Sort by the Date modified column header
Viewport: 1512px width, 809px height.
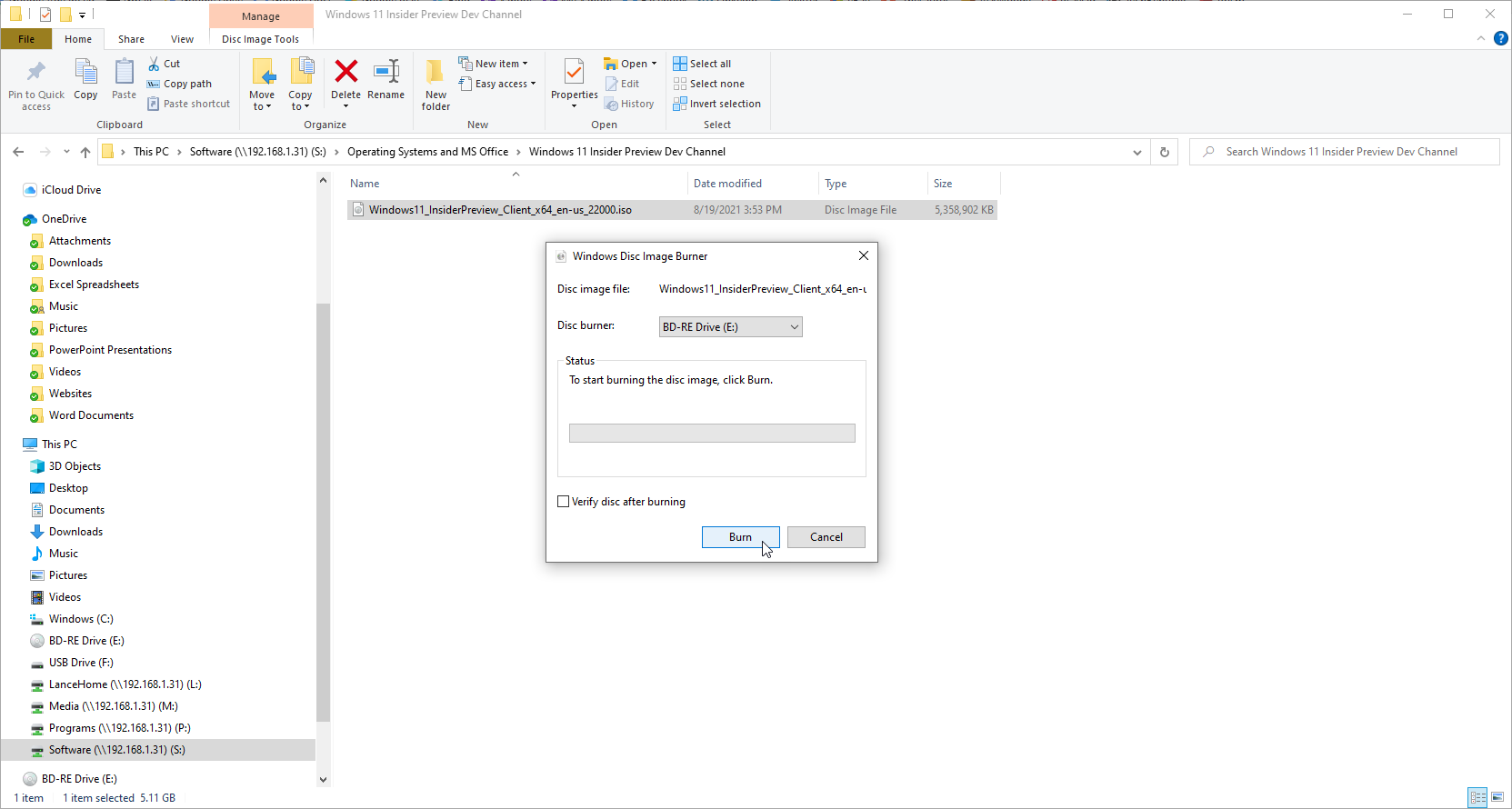pos(753,184)
